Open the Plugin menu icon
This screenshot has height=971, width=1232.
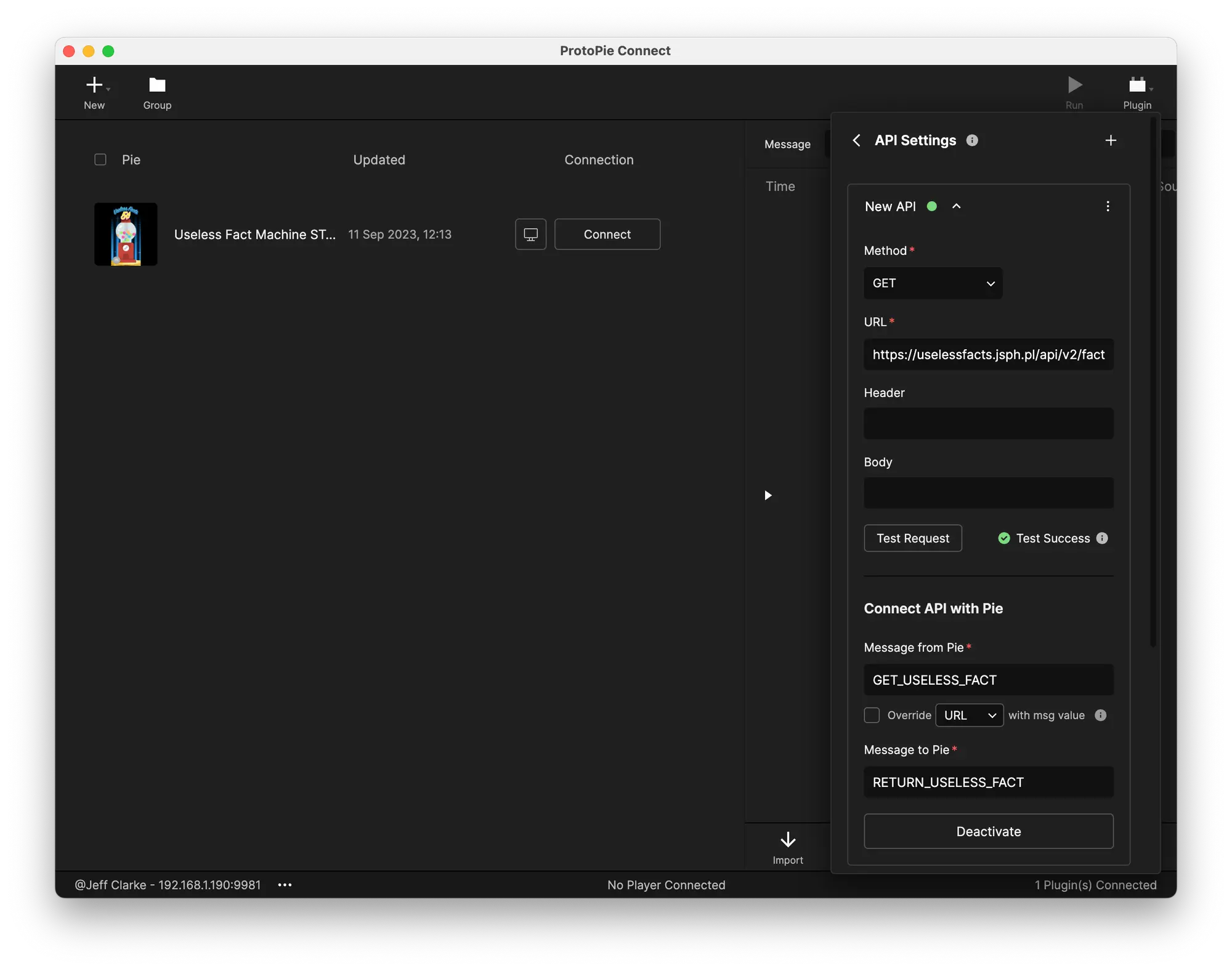coord(1137,85)
